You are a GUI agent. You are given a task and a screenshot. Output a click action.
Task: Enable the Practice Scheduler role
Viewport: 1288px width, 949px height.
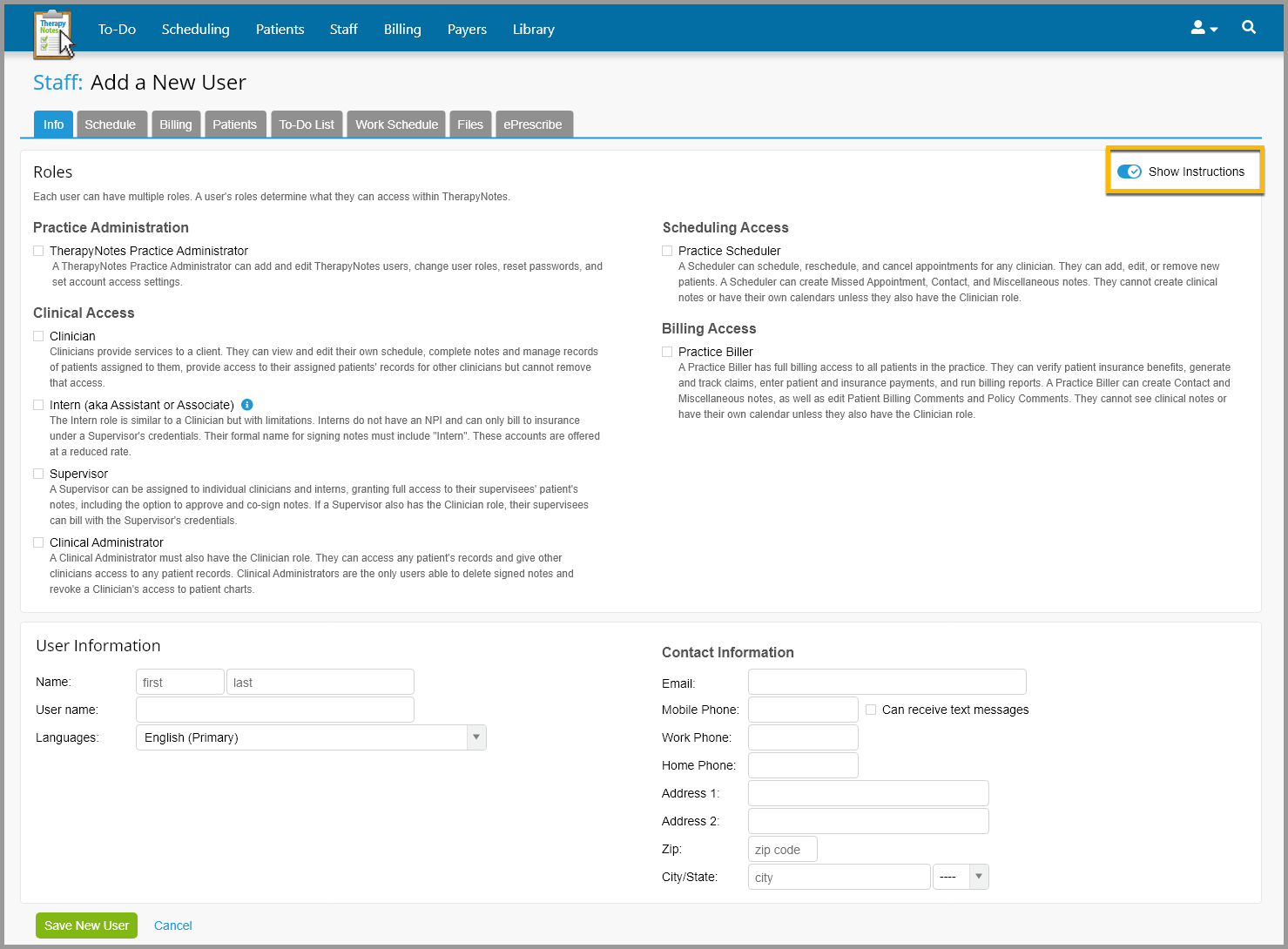667,250
